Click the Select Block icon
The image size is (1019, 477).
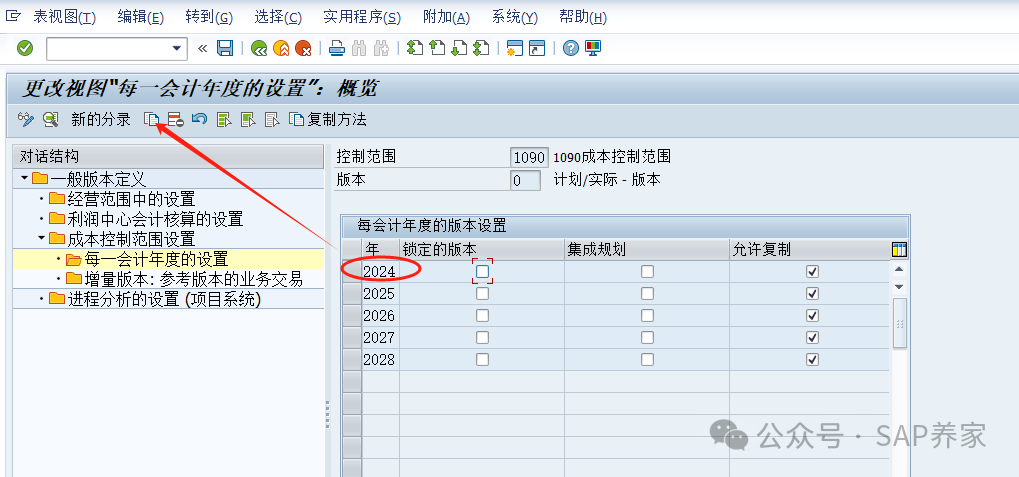[248, 119]
